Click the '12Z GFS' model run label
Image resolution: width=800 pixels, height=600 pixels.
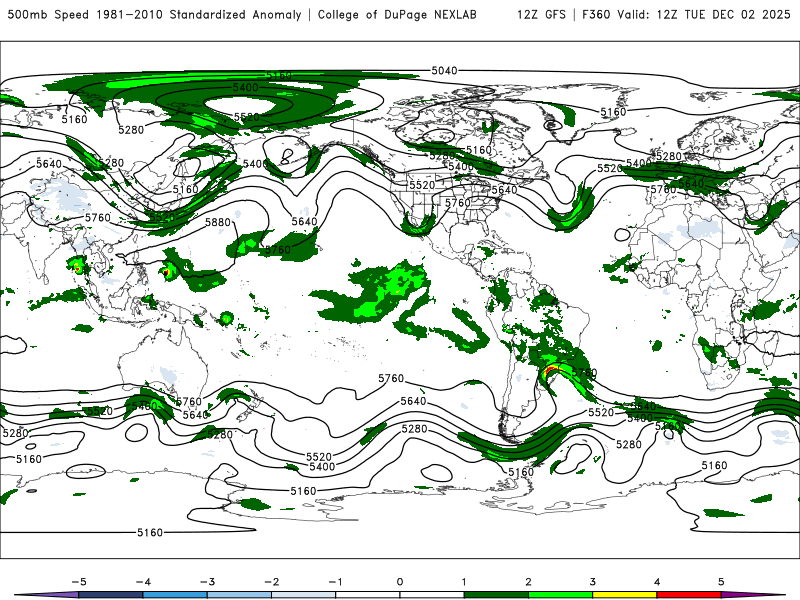coord(541,14)
